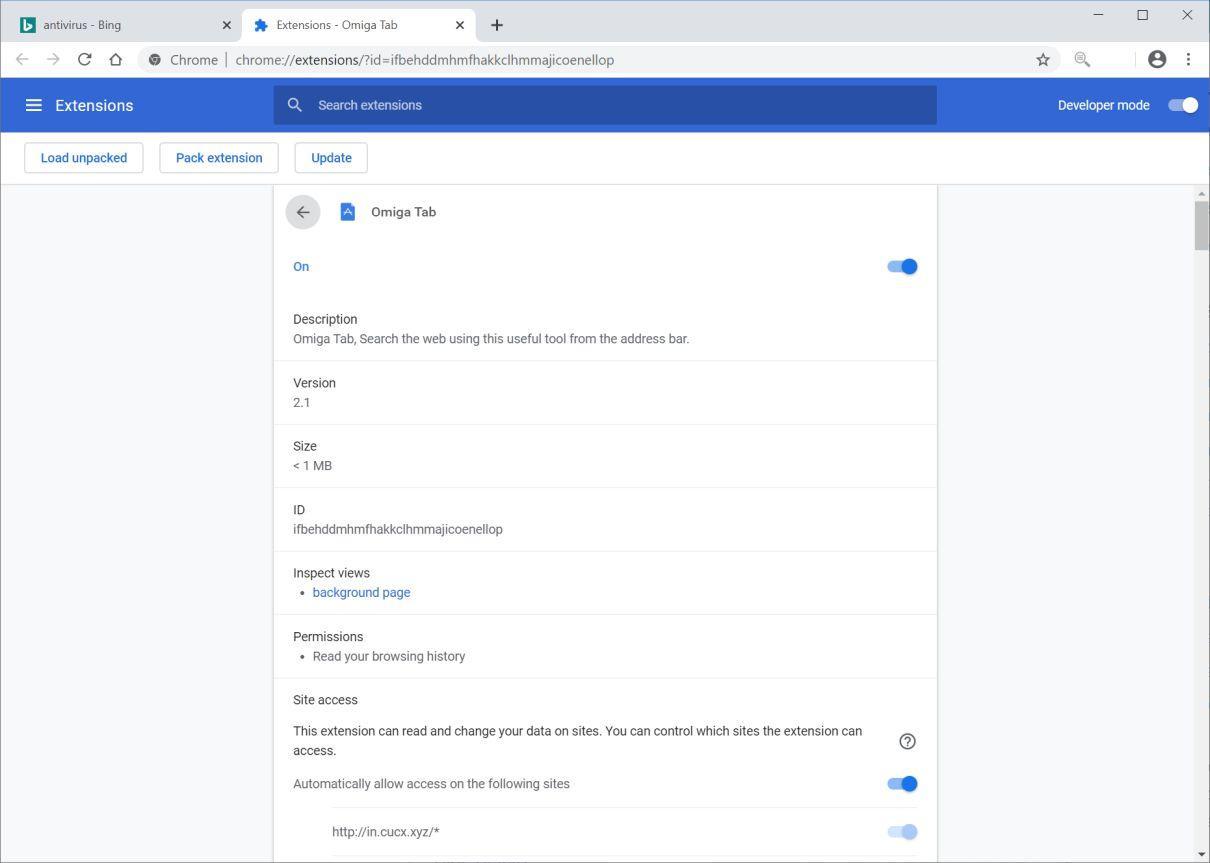Open the site access help icon

coord(907,741)
